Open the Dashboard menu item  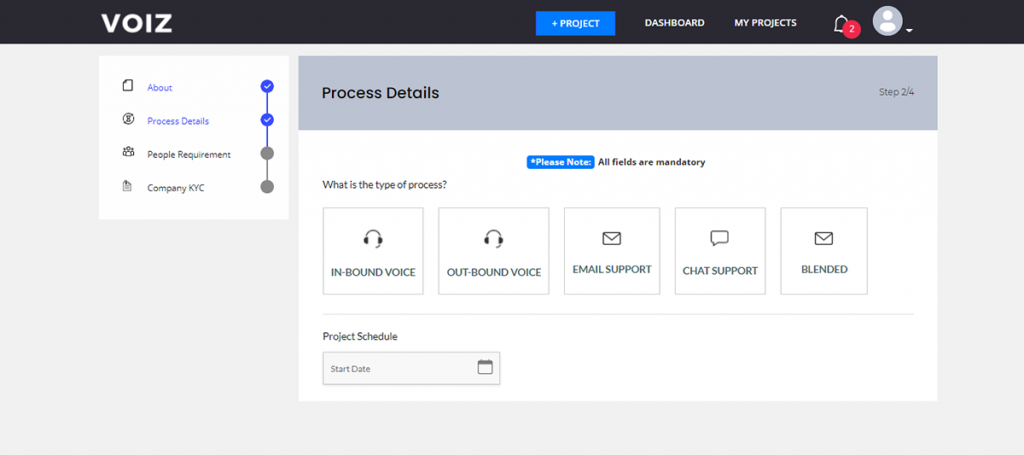(675, 23)
